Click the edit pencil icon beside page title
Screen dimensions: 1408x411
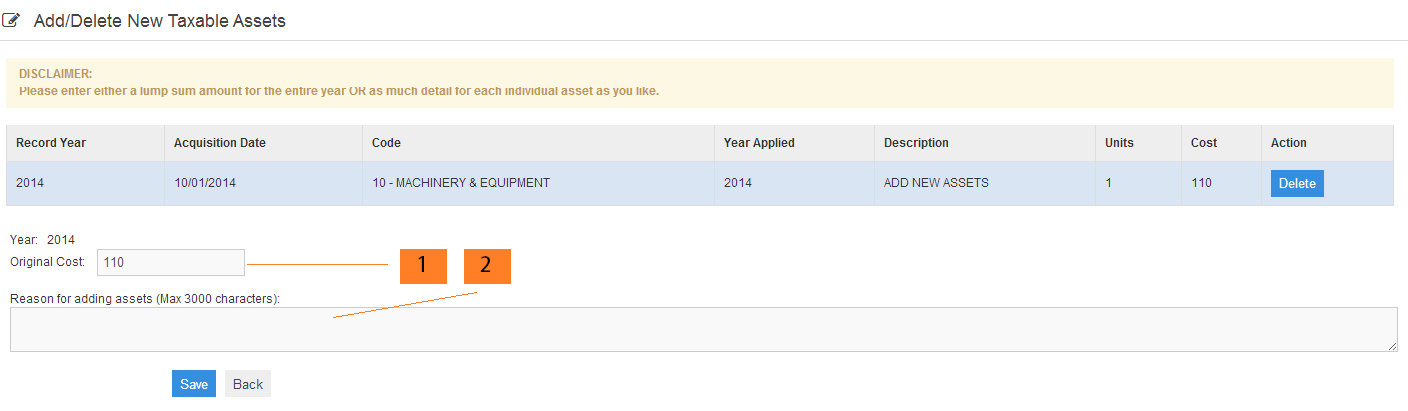click(x=12, y=20)
